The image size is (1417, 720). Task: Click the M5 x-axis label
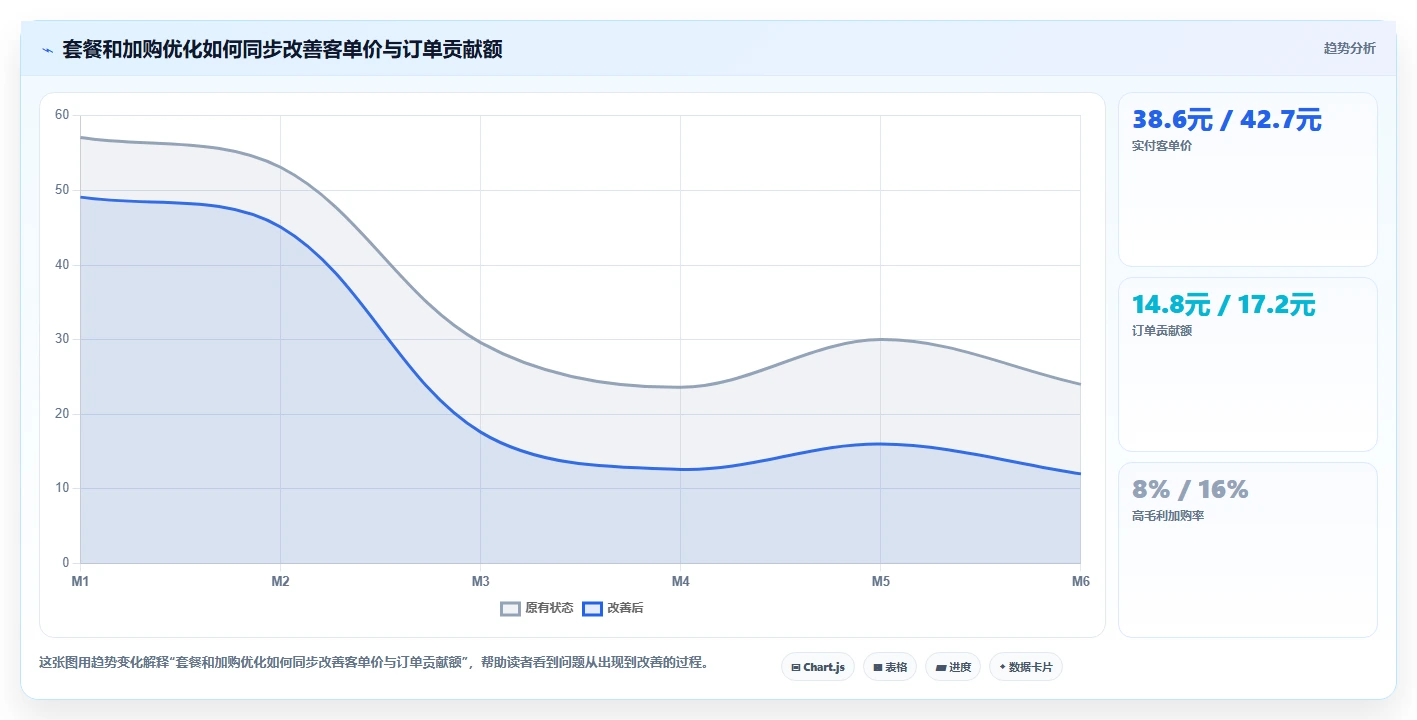tap(880, 581)
